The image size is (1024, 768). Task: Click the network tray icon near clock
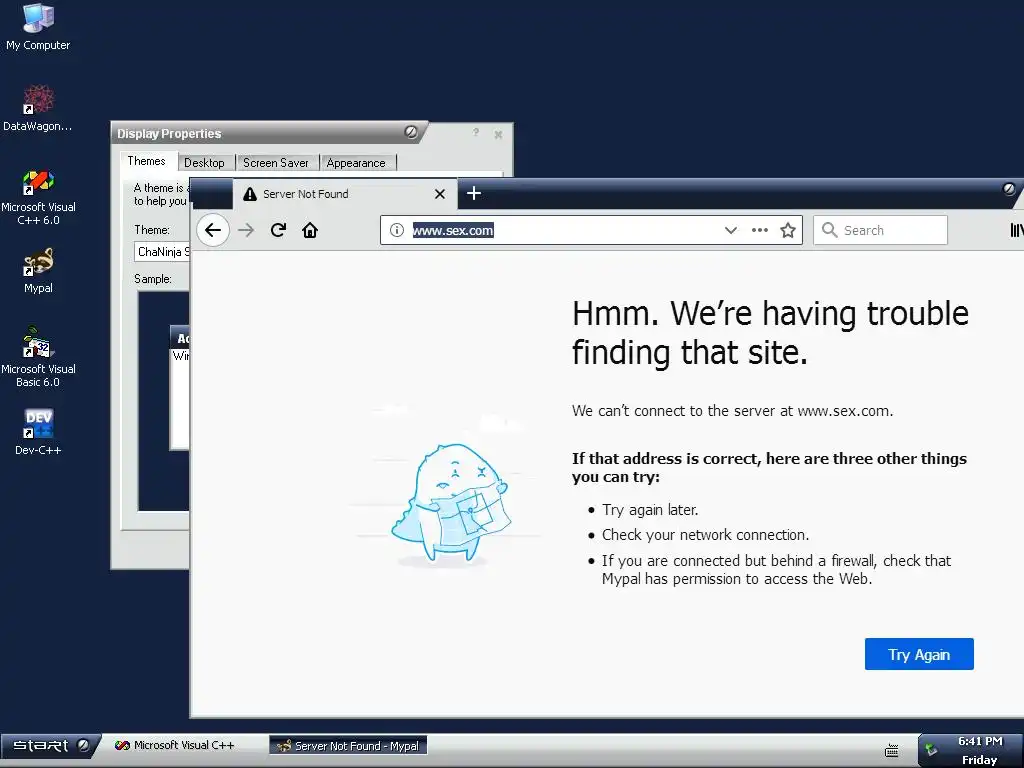pos(931,750)
